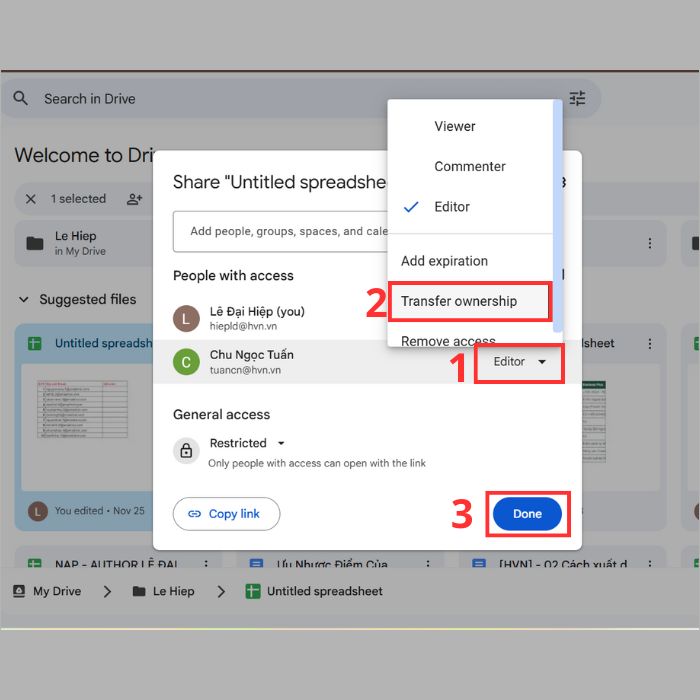Click the lock icon under General access

click(186, 450)
